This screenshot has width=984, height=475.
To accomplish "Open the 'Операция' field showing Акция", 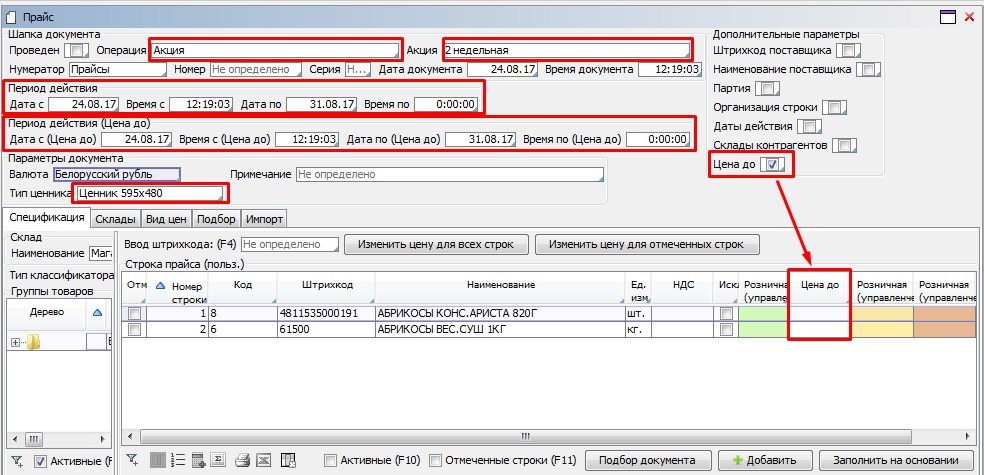I will [275, 50].
